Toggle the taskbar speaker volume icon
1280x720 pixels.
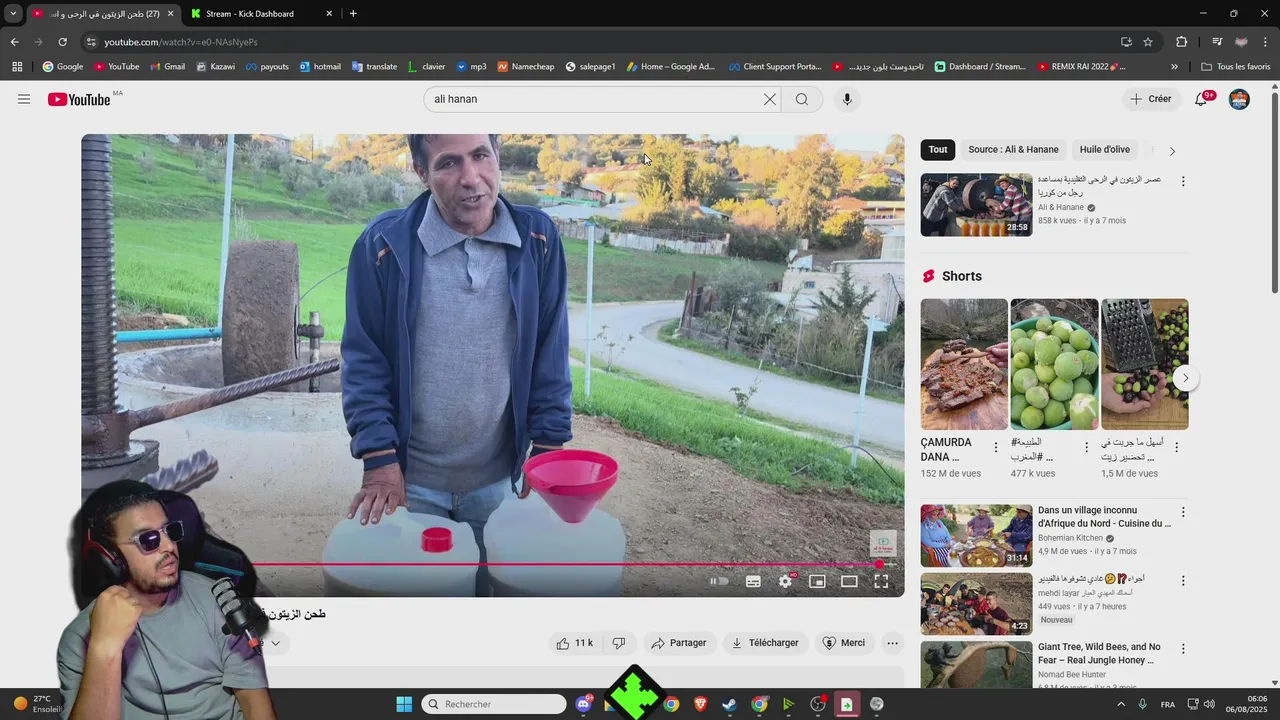coord(1210,704)
